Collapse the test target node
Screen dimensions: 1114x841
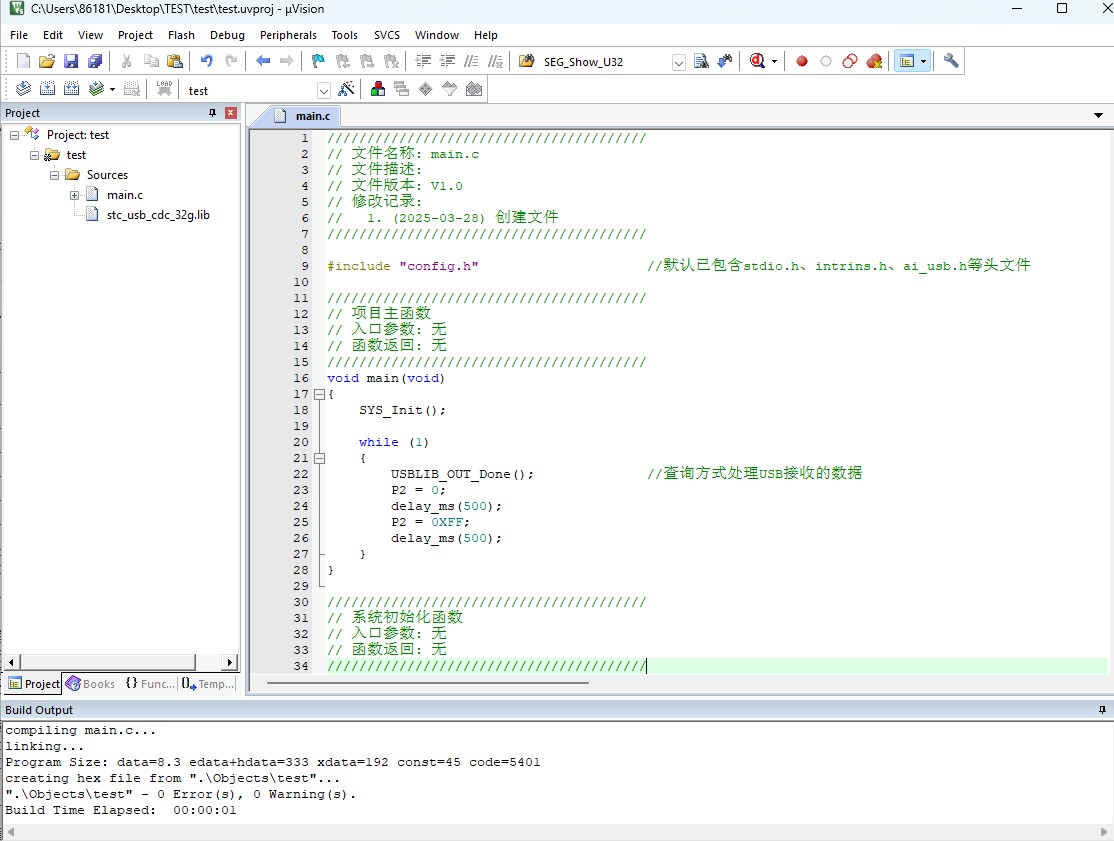[34, 155]
